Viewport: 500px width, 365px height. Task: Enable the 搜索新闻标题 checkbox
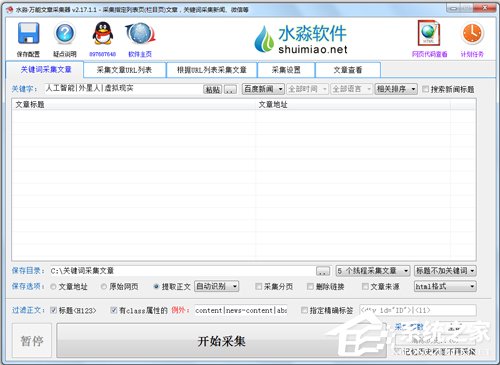425,89
